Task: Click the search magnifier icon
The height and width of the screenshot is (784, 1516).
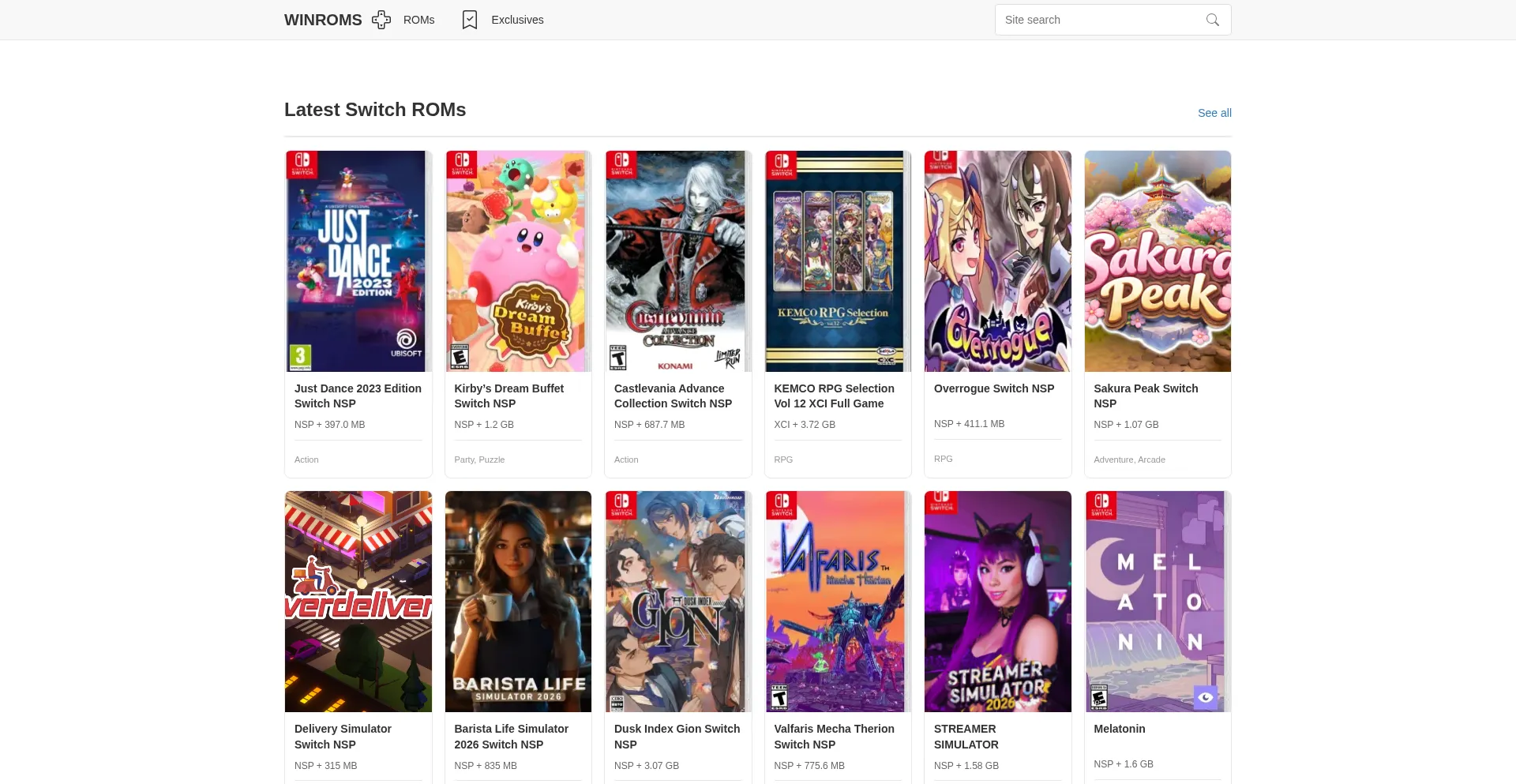Action: pyautogui.click(x=1213, y=20)
